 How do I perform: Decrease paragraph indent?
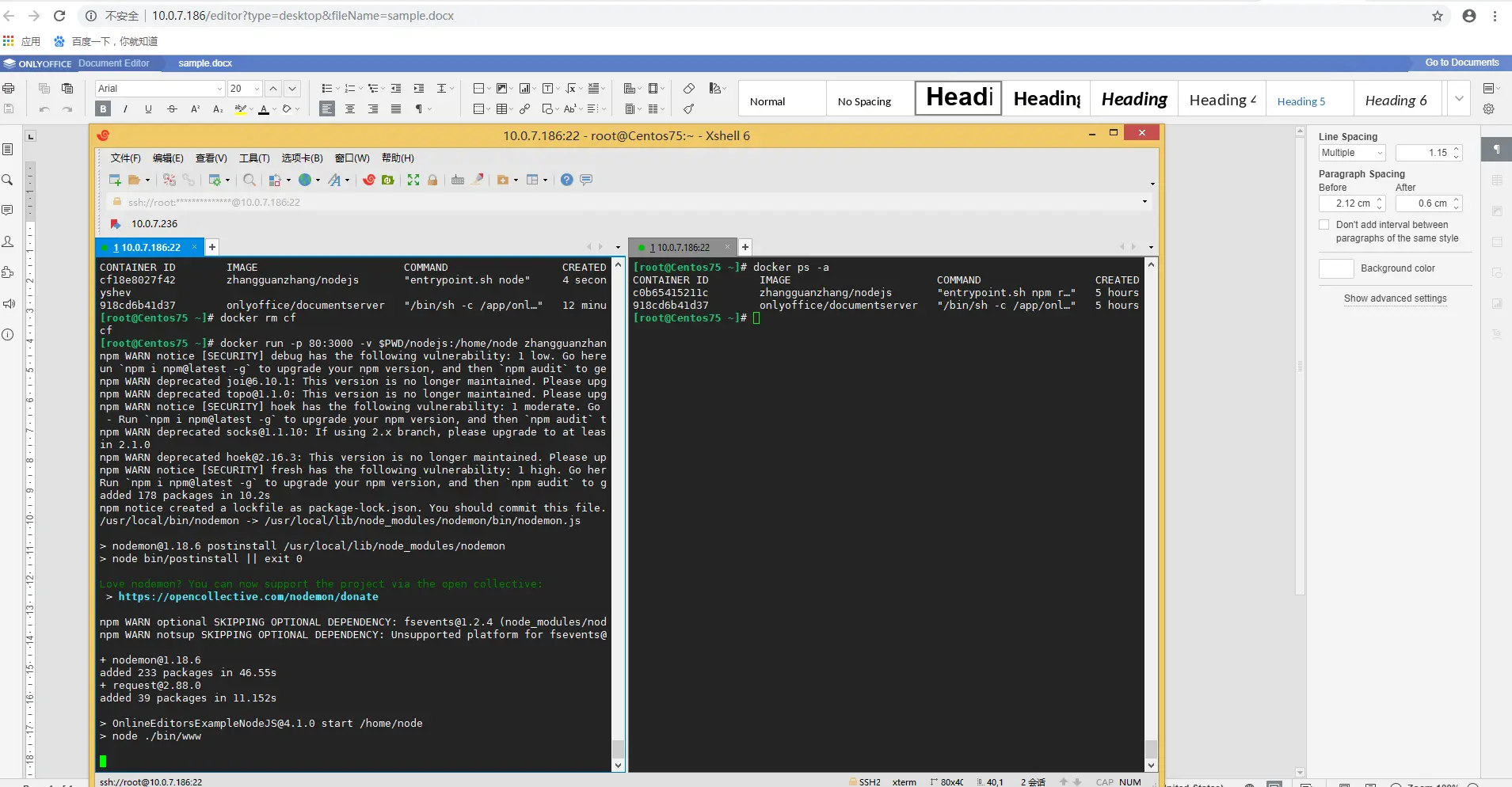pos(396,89)
